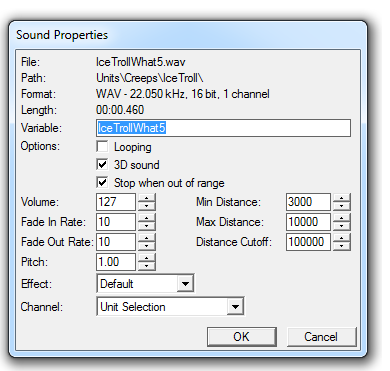390x371 pixels.
Task: Increase Distance Cutoff with up spinner arrow
Action: [x=341, y=238]
